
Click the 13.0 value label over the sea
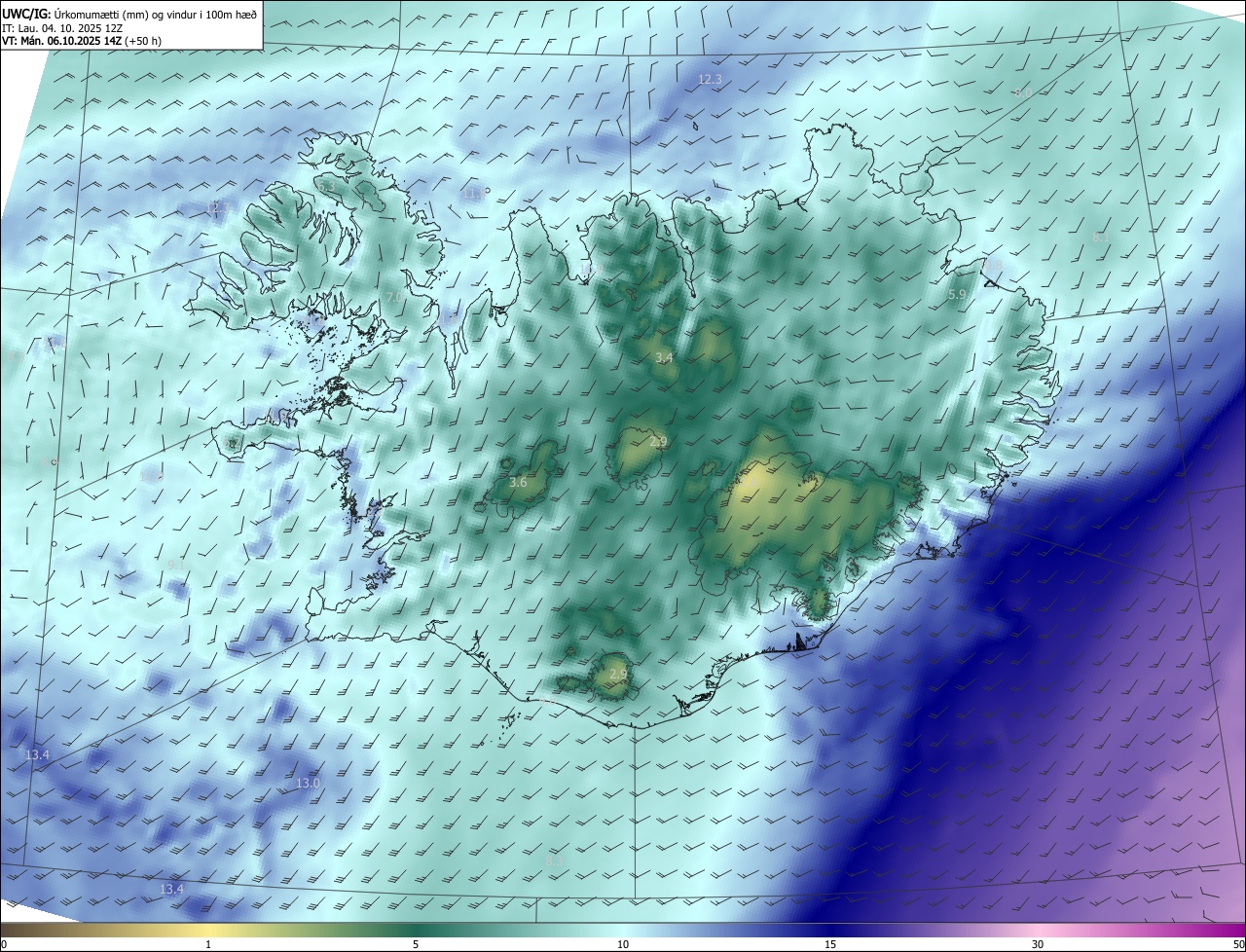[308, 783]
